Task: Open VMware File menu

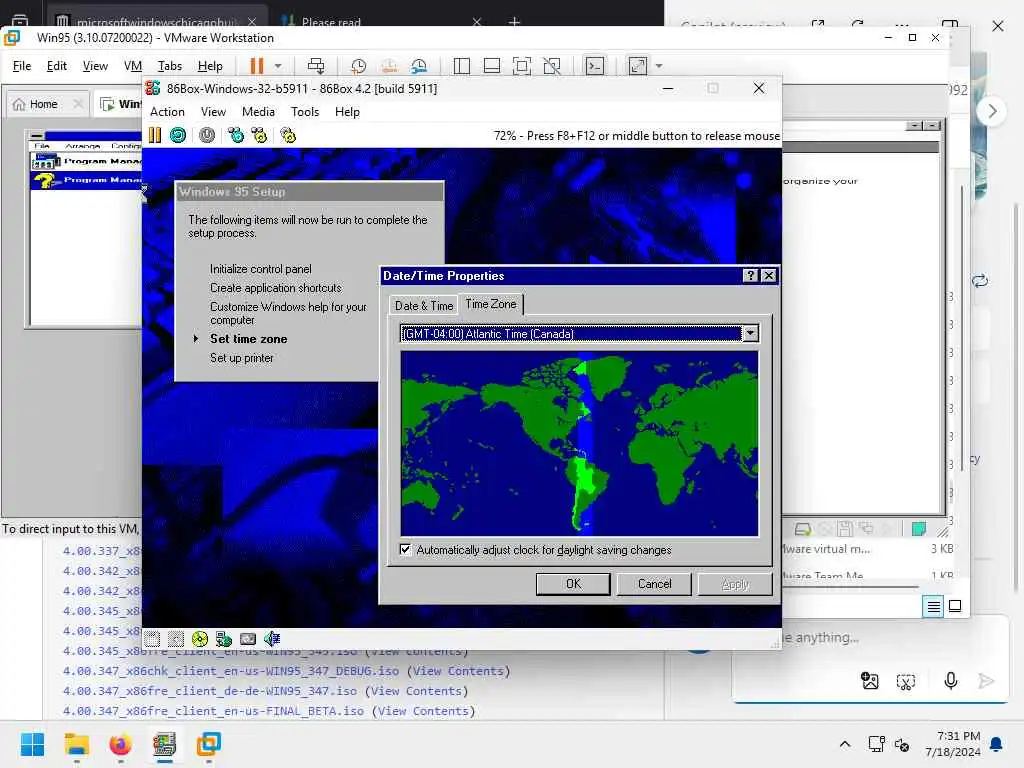Action: [22, 65]
